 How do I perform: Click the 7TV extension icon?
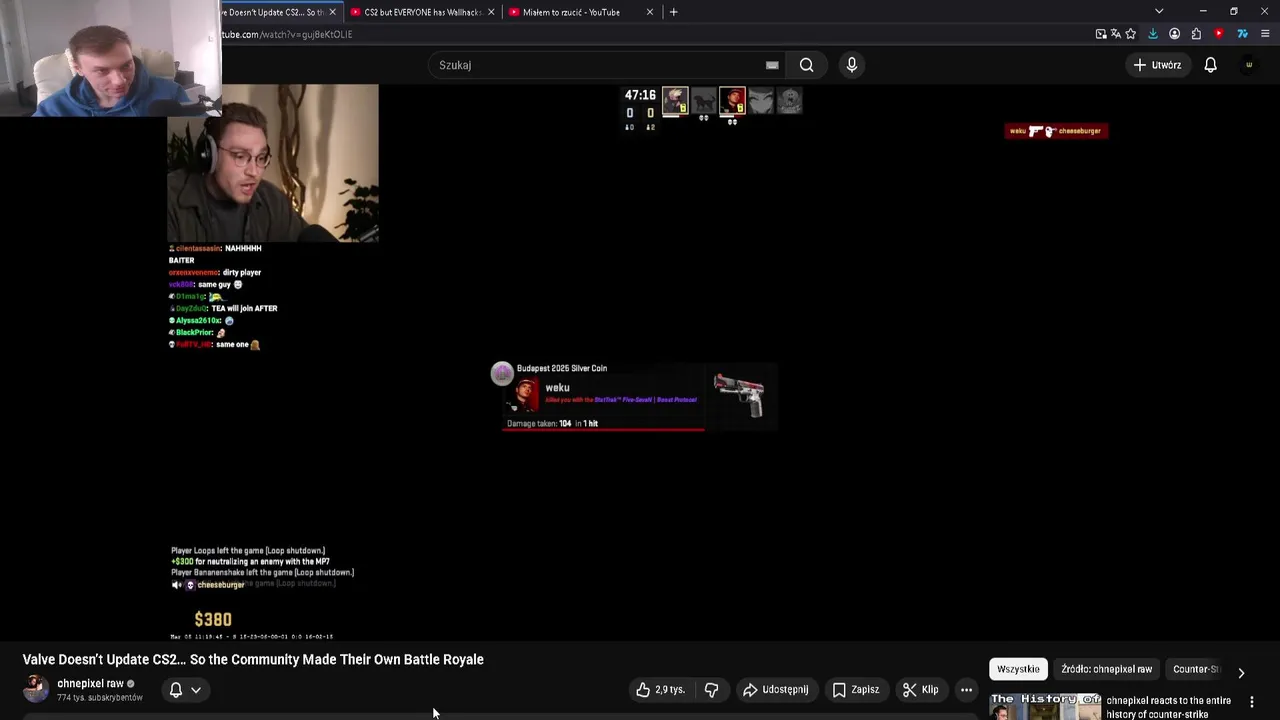1242,34
